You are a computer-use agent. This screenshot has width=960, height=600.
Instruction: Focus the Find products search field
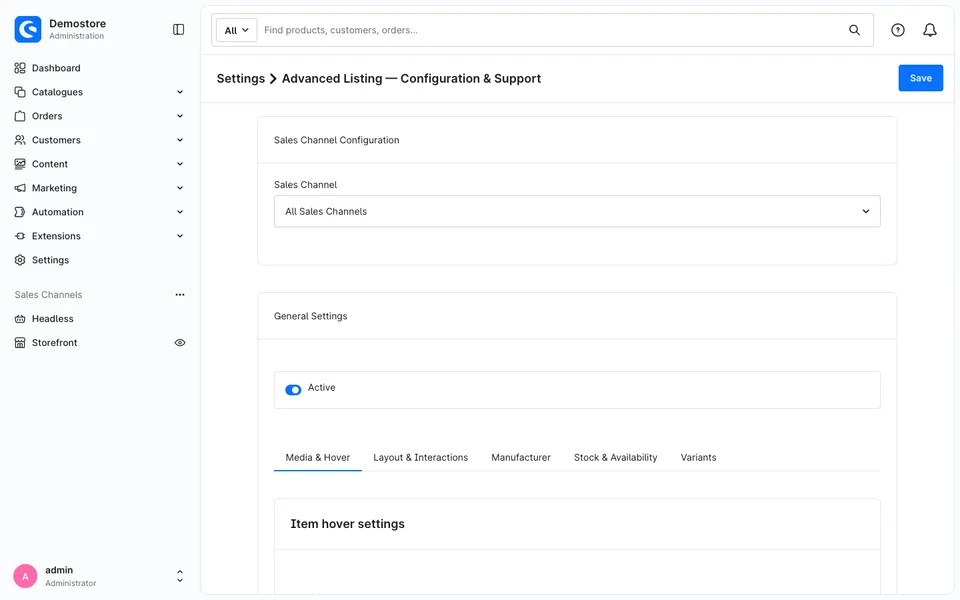click(551, 30)
